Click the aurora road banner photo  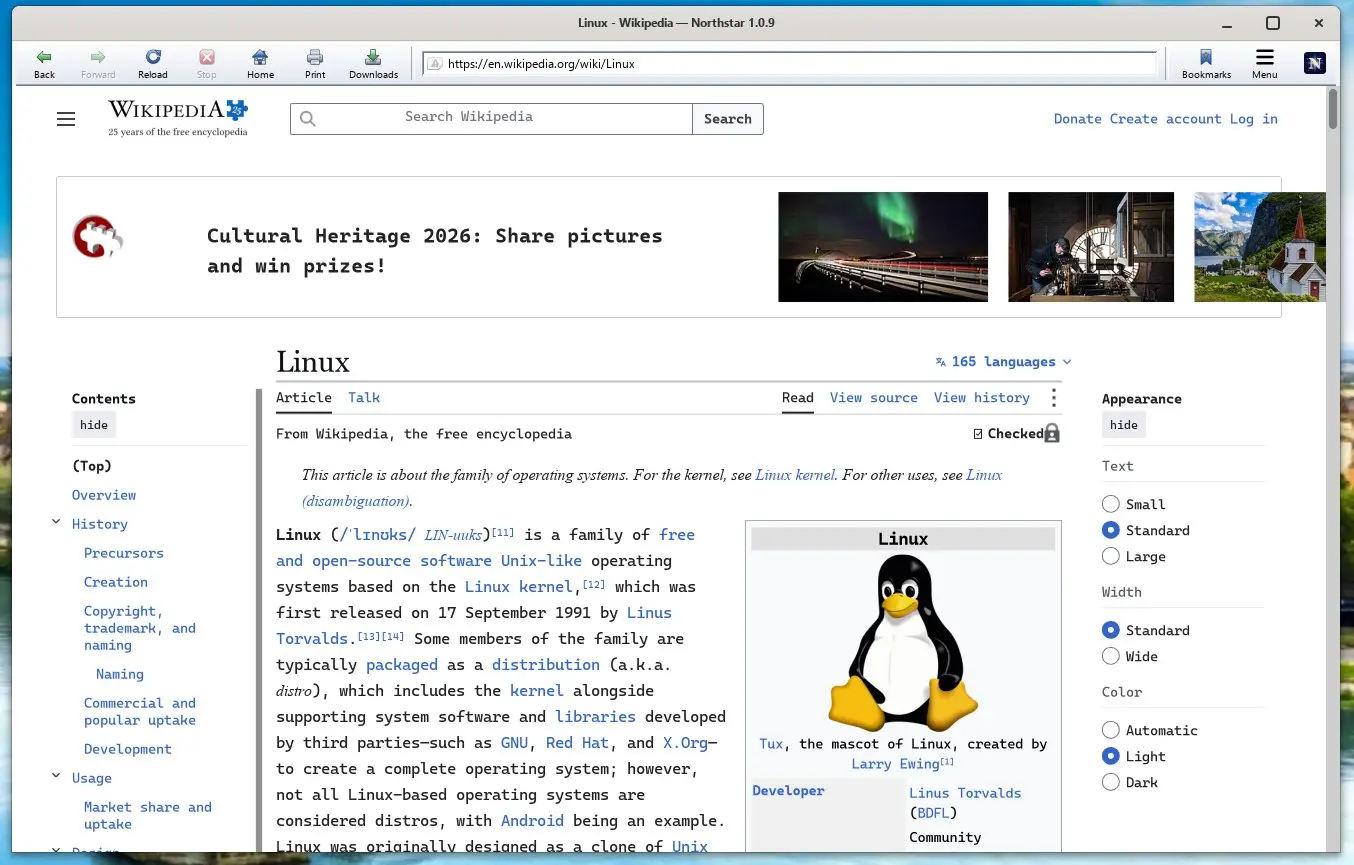coord(883,247)
